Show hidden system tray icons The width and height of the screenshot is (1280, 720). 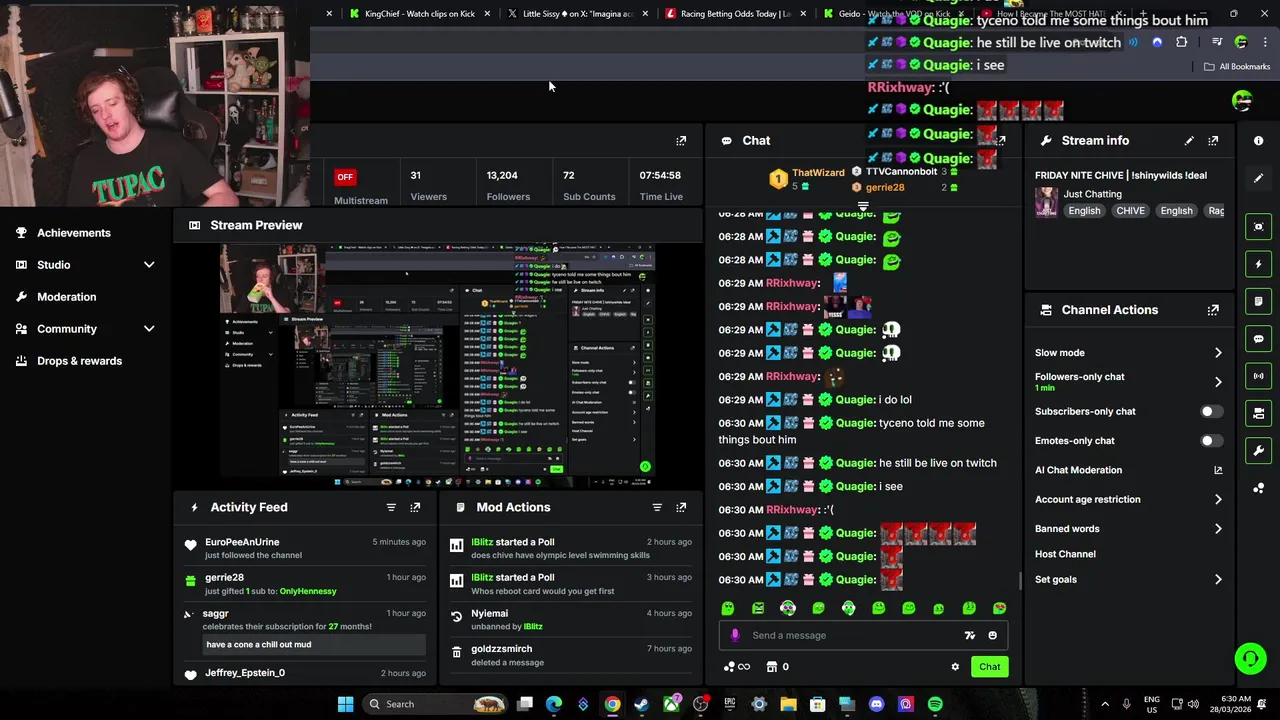[1105, 704]
